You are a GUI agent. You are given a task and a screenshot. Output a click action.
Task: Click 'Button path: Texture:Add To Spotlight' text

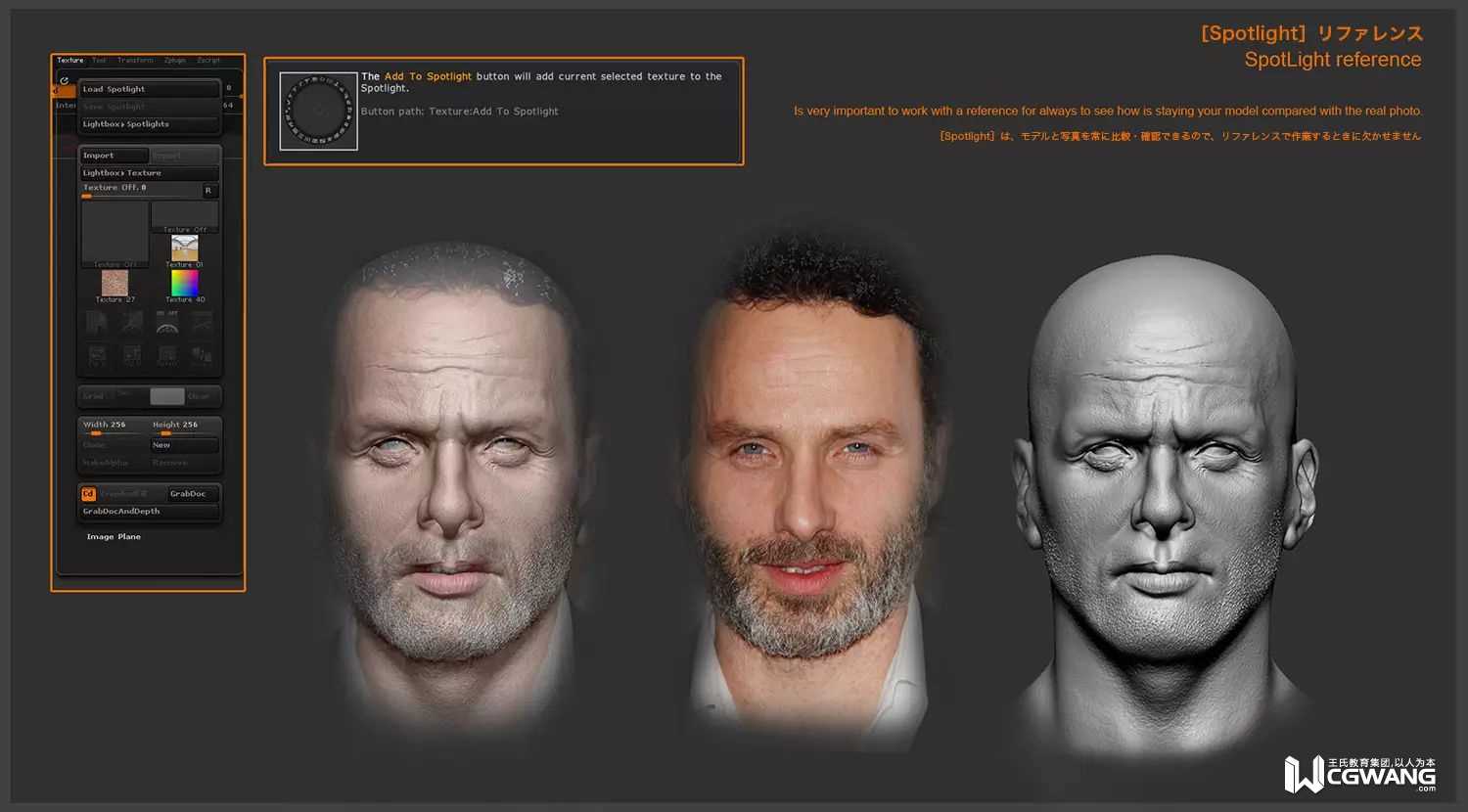point(460,112)
